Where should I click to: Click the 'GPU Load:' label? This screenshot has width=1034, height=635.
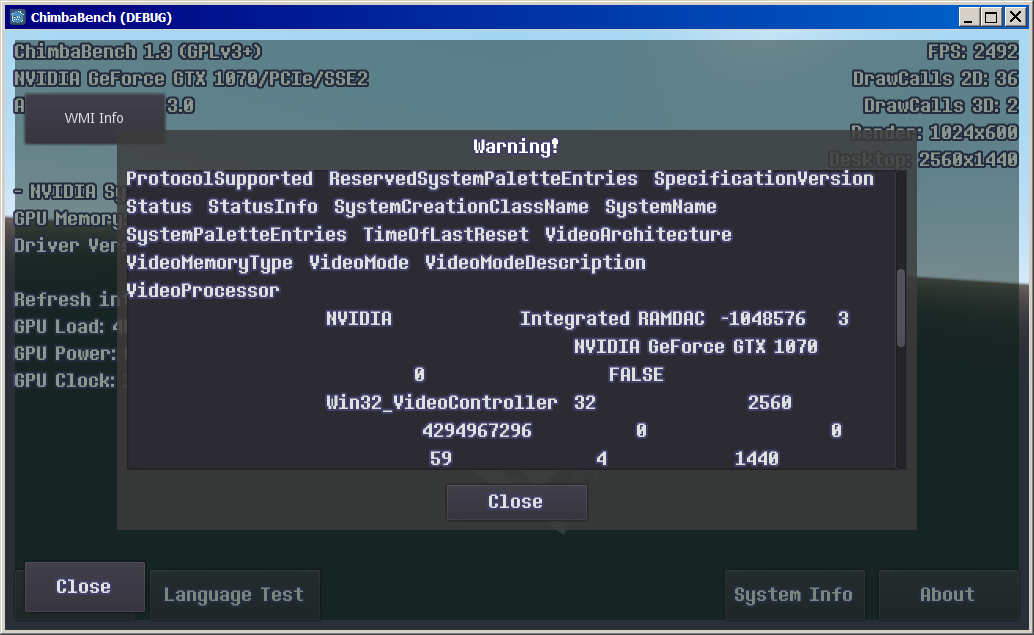tap(59, 327)
